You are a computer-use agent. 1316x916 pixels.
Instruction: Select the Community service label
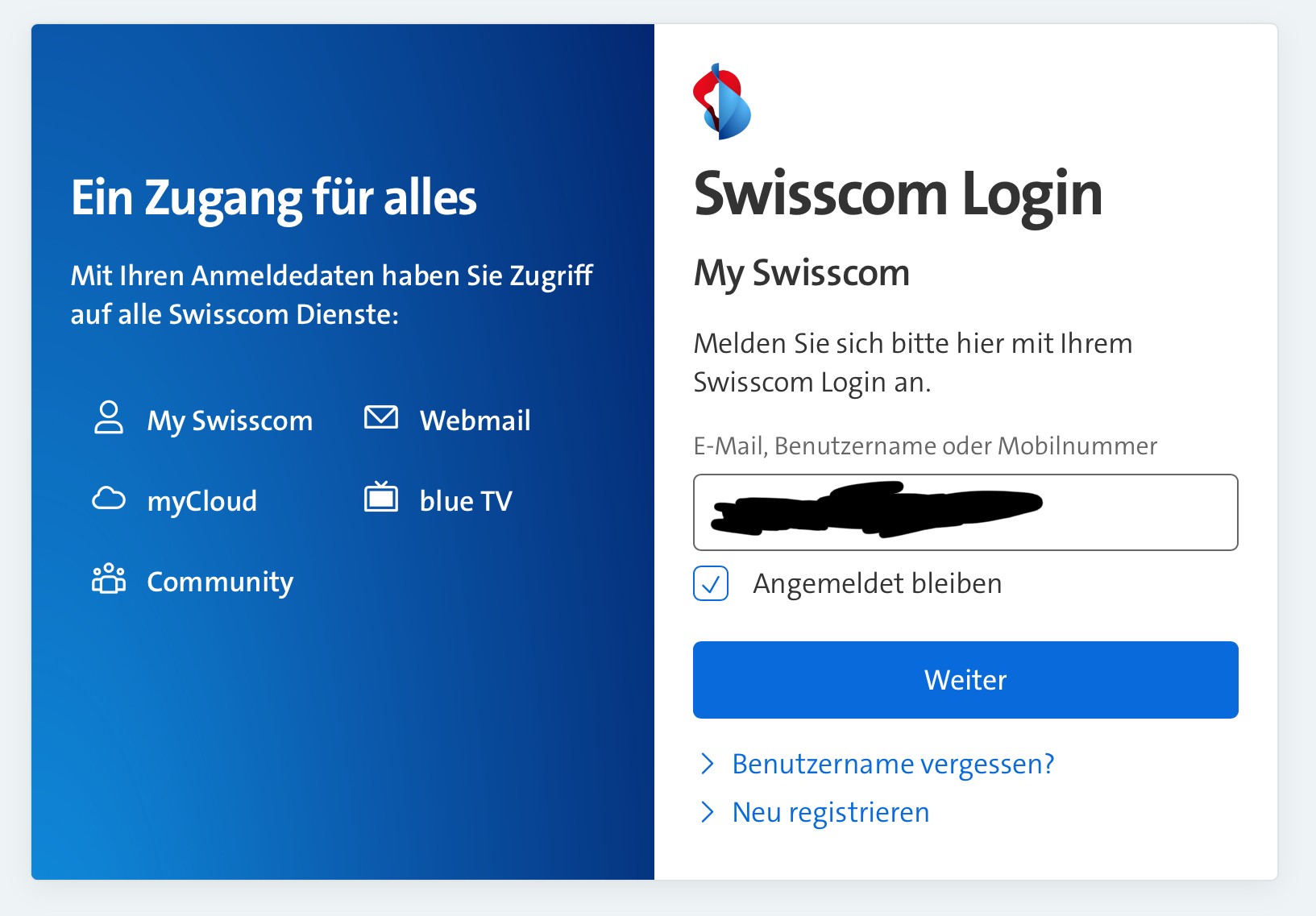pos(220,582)
